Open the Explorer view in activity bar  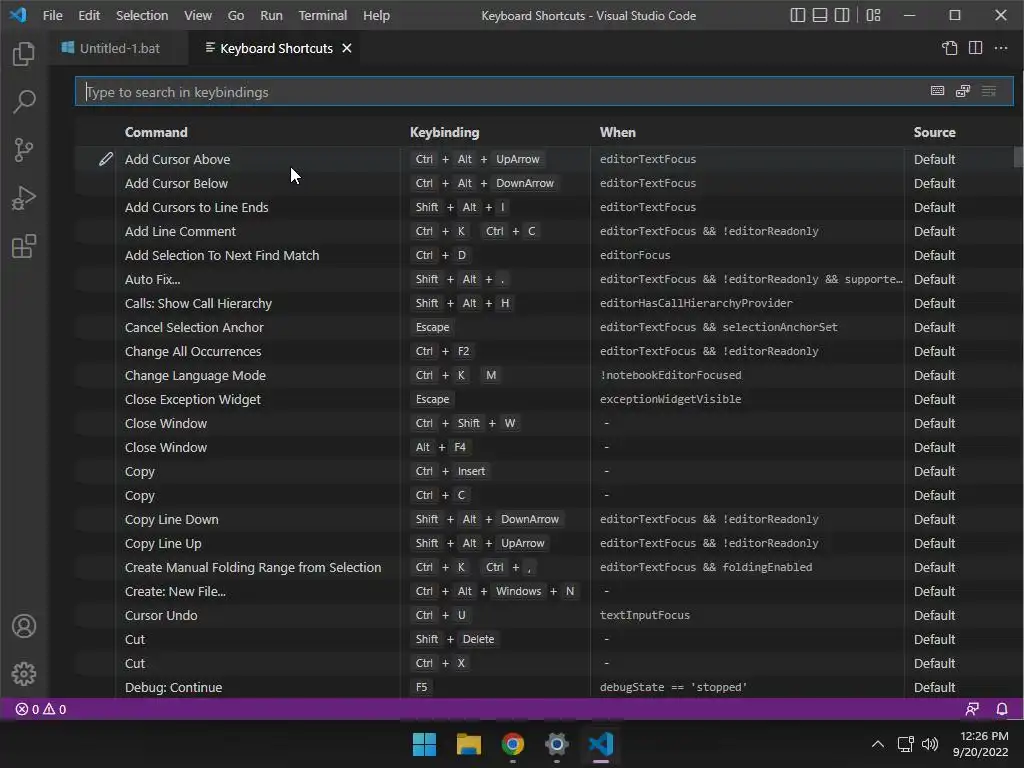click(24, 54)
